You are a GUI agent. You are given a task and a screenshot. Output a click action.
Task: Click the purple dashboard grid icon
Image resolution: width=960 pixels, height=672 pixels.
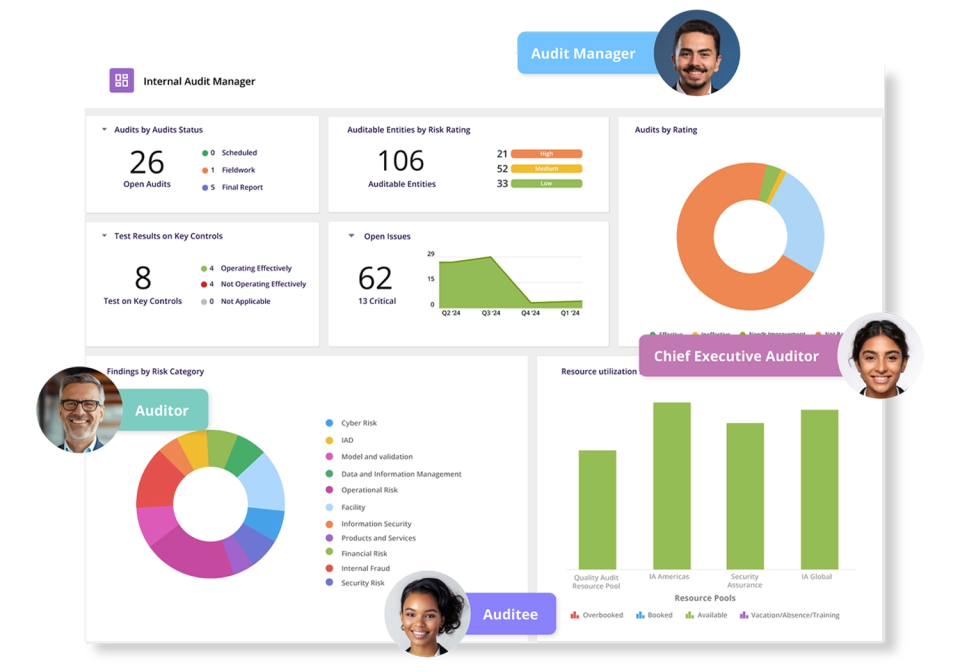pyautogui.click(x=121, y=80)
